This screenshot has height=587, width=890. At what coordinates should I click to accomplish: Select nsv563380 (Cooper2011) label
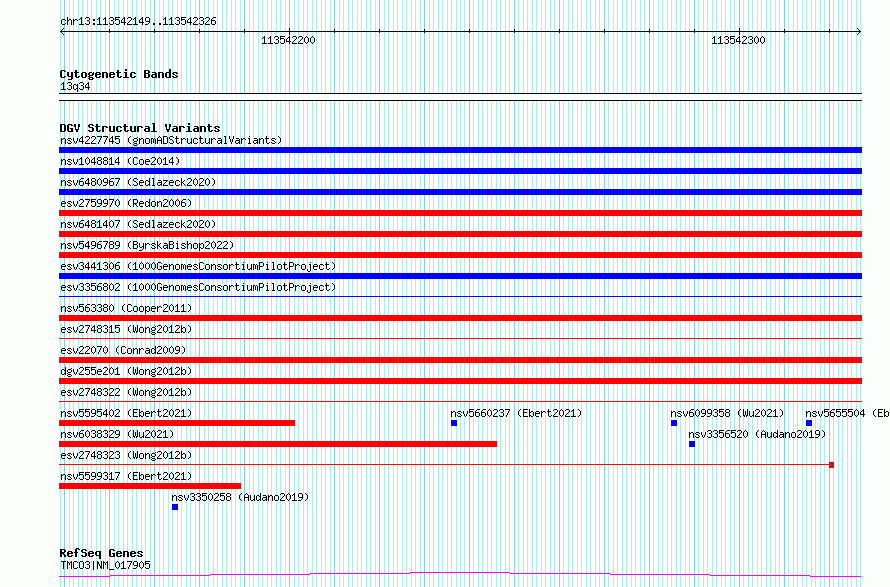coord(126,308)
